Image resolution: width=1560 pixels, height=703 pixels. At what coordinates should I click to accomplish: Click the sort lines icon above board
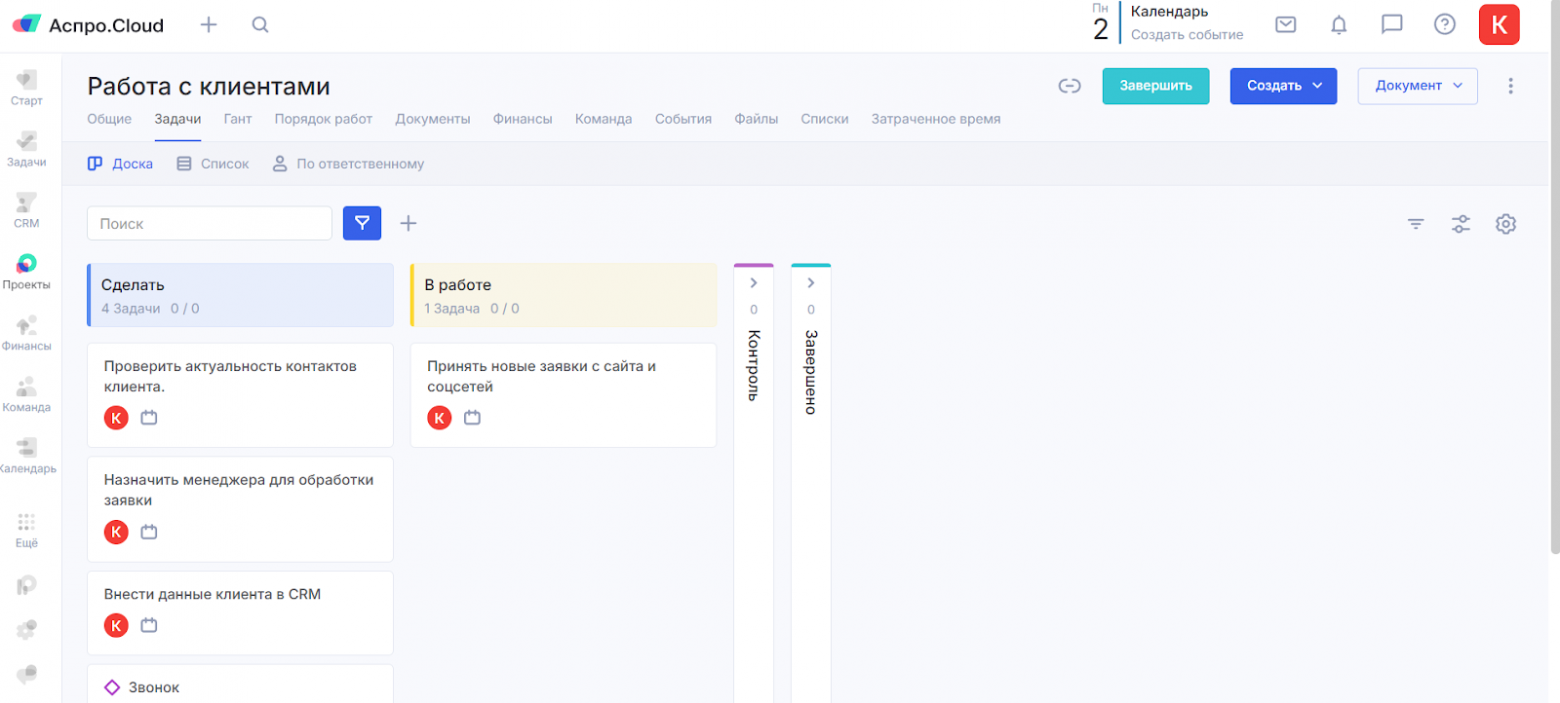pos(1415,224)
